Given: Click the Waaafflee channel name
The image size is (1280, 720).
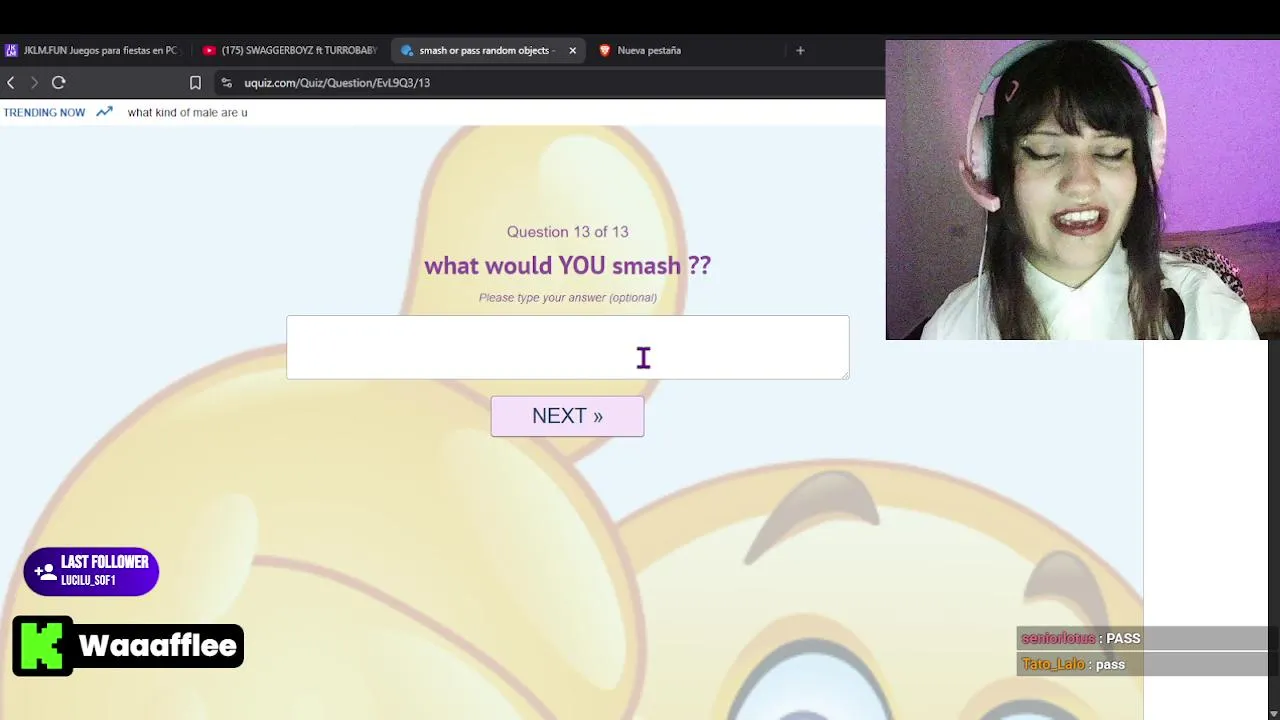Looking at the screenshot, I should click(x=158, y=646).
